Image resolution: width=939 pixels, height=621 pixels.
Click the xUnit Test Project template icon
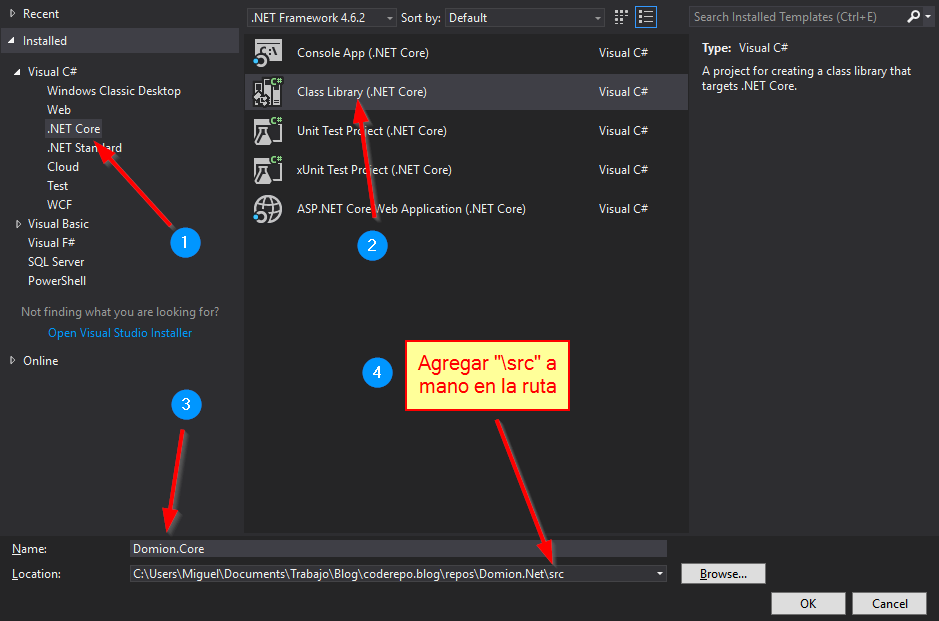(267, 170)
